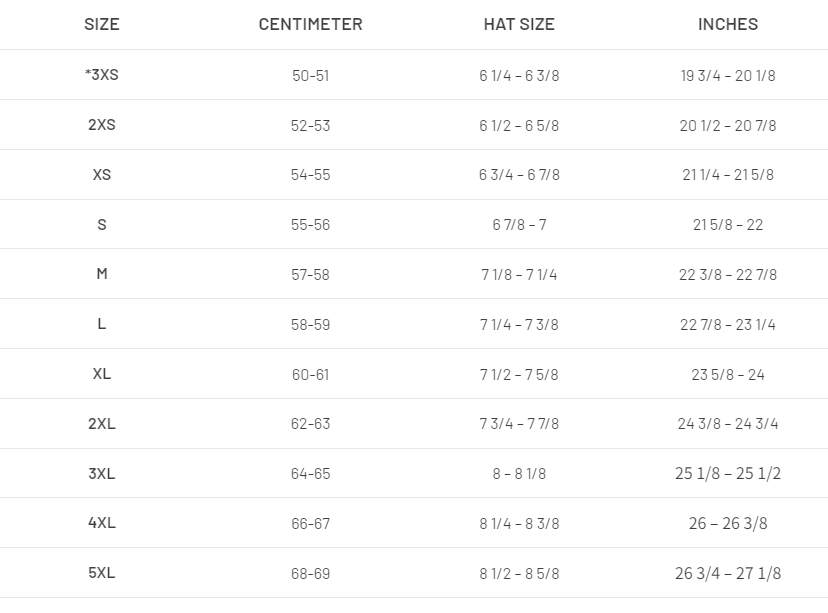Click the 57-58 centimeter value
828x613 pixels.
pyautogui.click(x=310, y=274)
